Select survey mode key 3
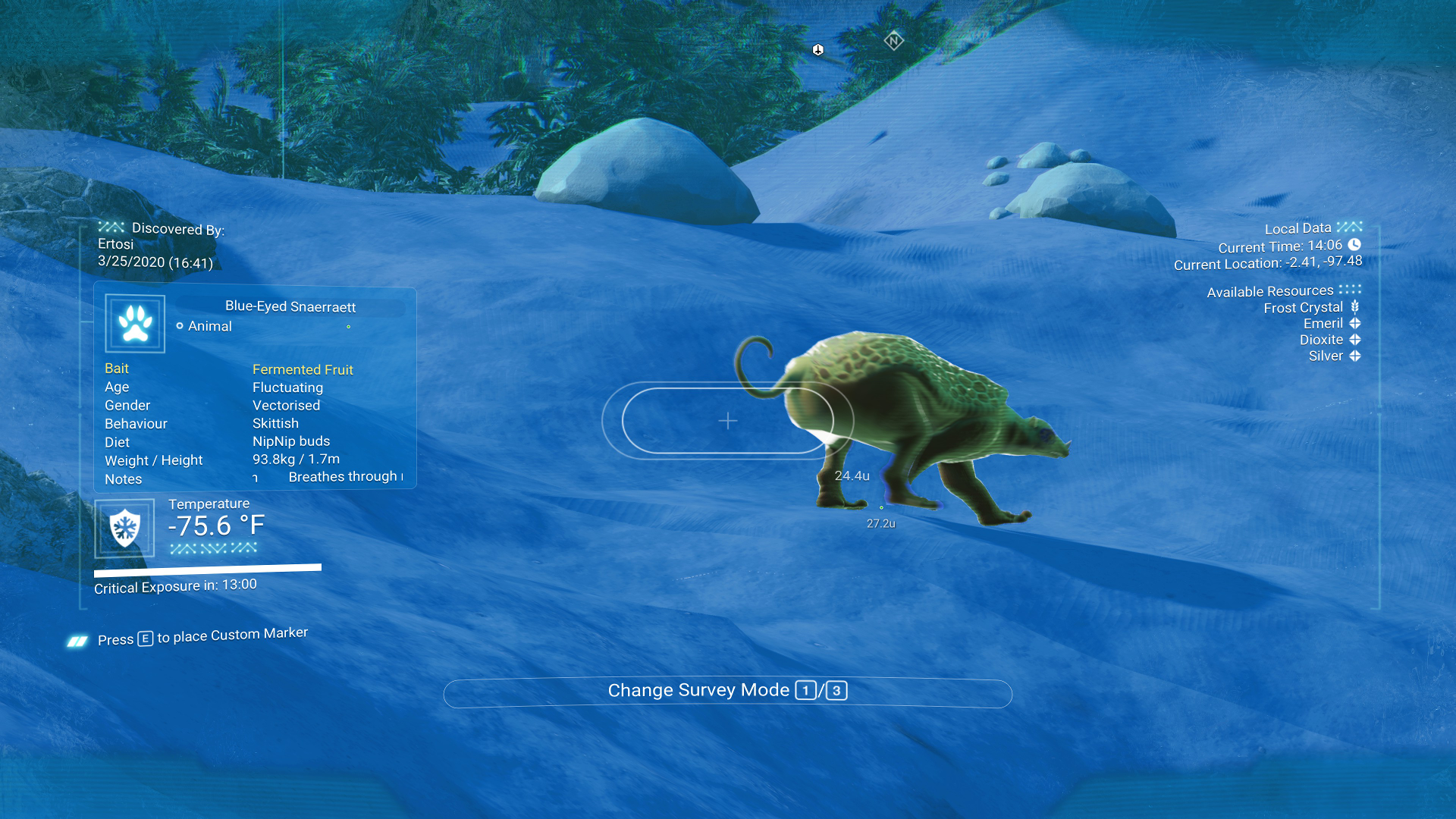Screen dimensions: 1456x819 pyautogui.click(x=836, y=690)
